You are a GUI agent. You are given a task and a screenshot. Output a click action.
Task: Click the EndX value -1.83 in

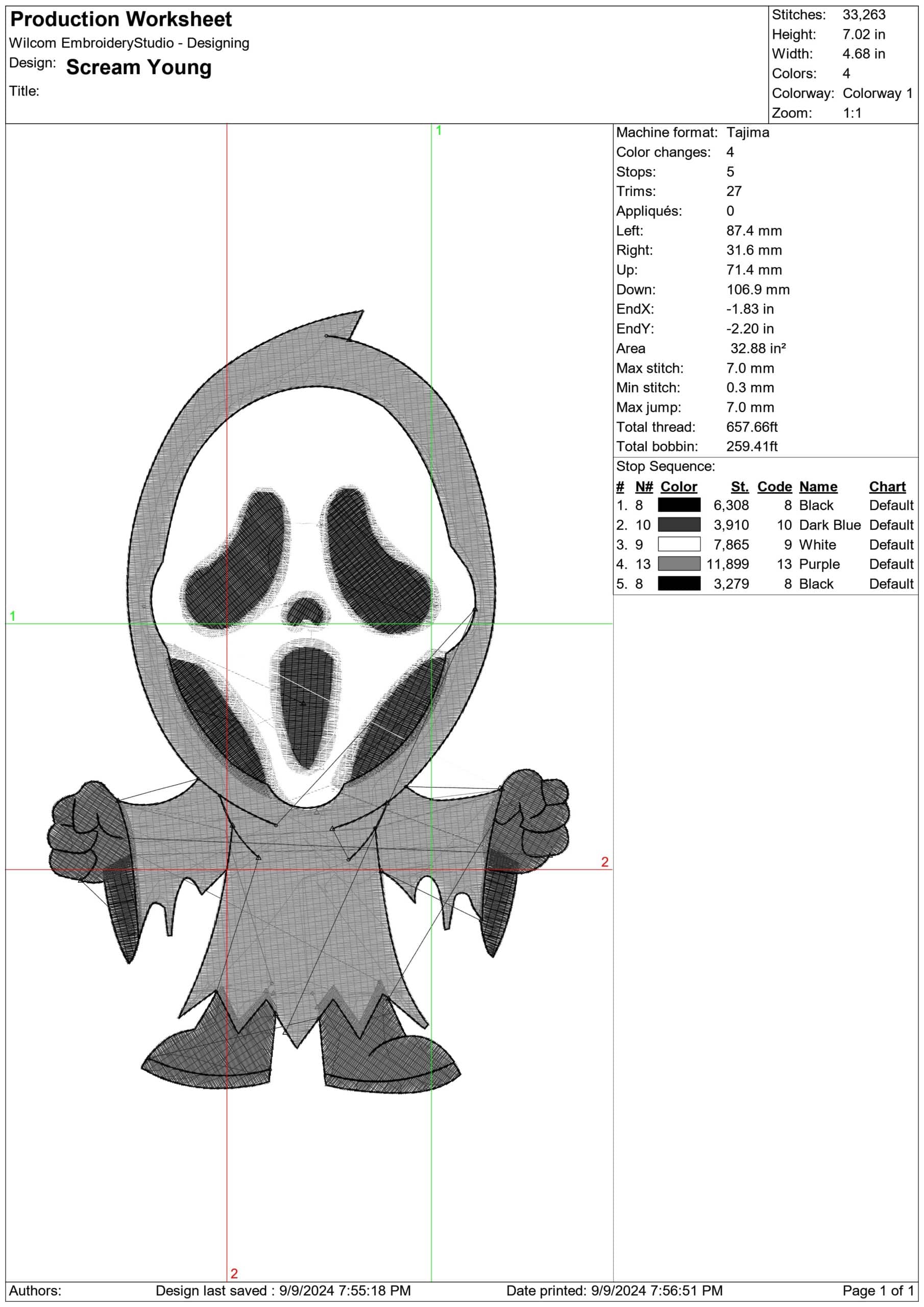750,309
